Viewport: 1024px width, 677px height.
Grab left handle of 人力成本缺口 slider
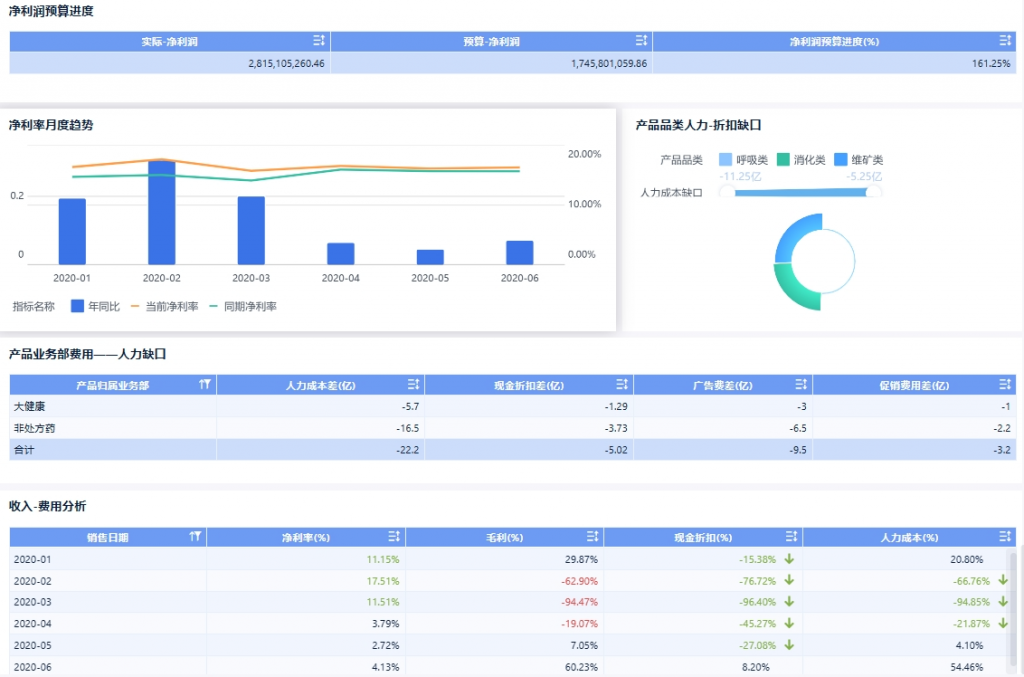[x=727, y=192]
